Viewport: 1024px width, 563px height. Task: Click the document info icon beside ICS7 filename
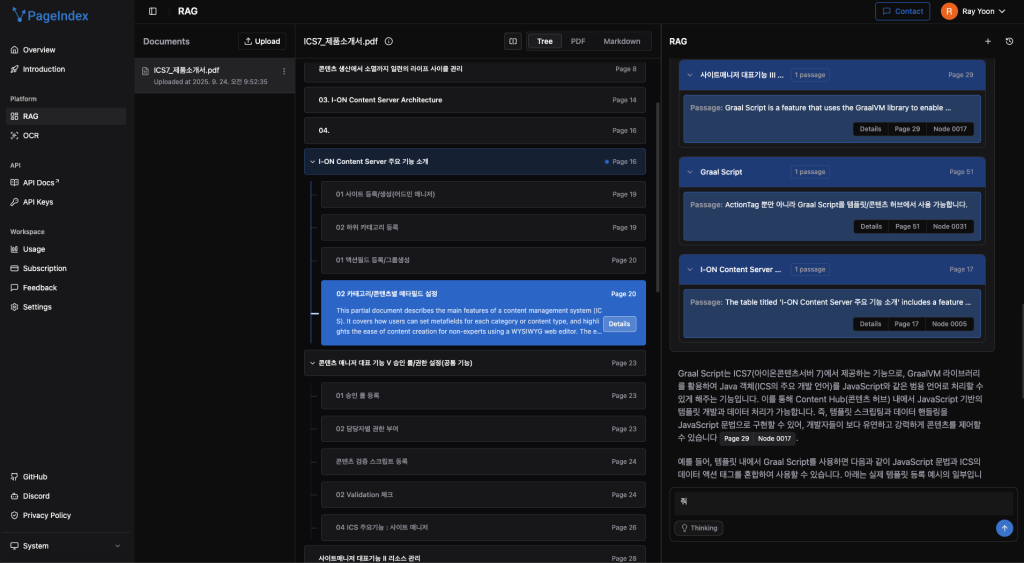point(388,41)
